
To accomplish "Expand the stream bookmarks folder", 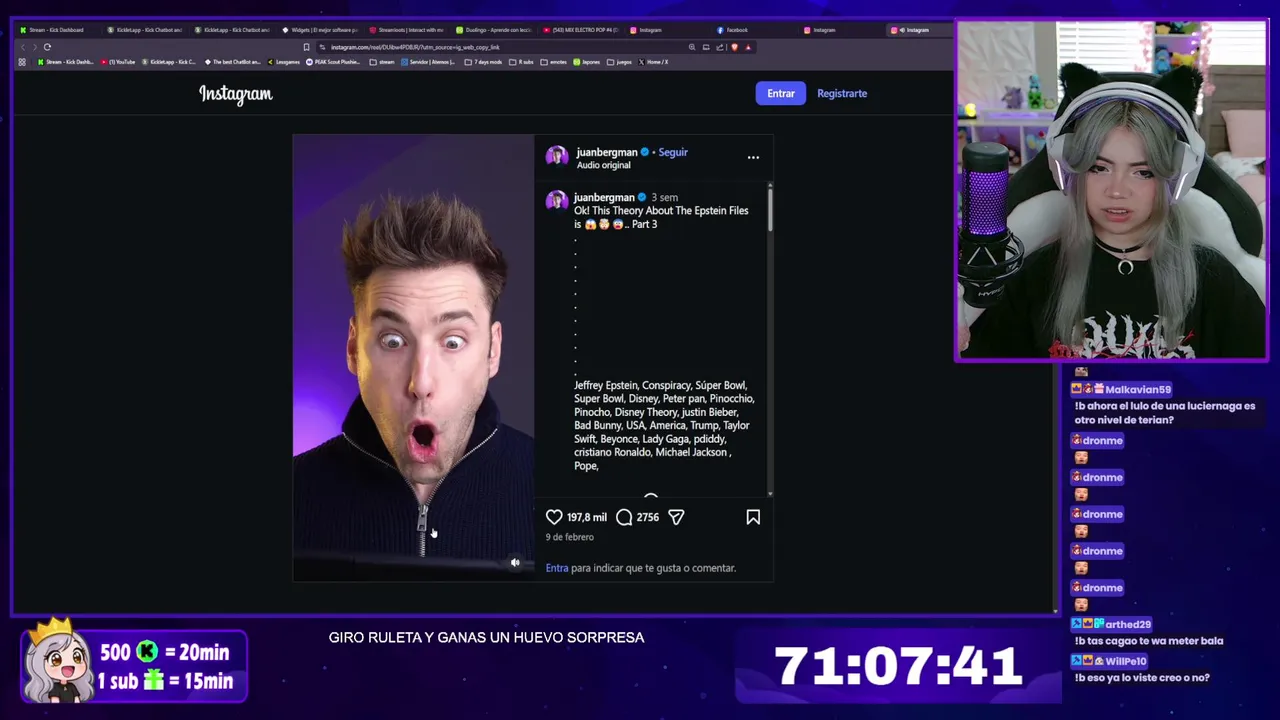I will pos(382,62).
